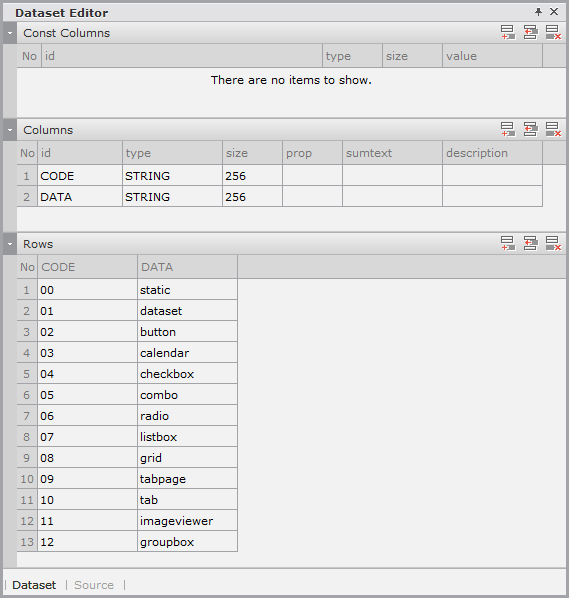Click the CODE column header in Rows
Screen dimensions: 569x598
[x=87, y=267]
